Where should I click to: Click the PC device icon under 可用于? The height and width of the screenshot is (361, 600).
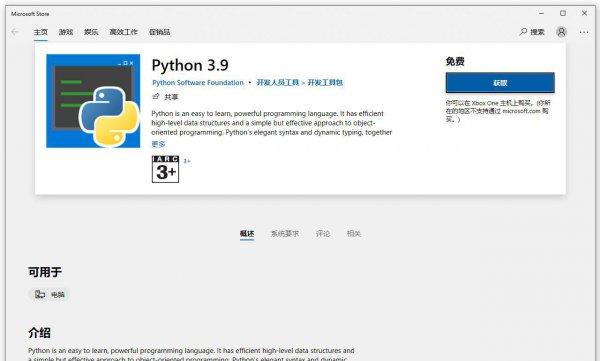click(40, 294)
